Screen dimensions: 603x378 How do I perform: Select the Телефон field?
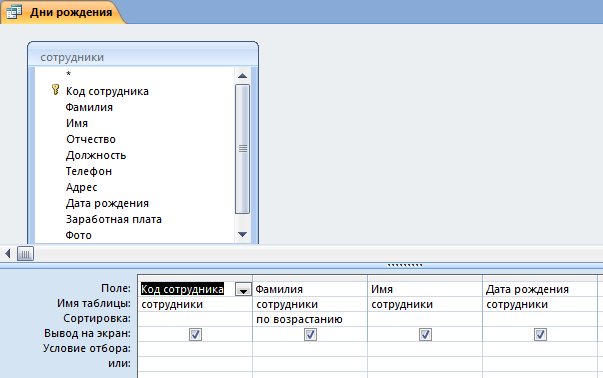point(88,171)
